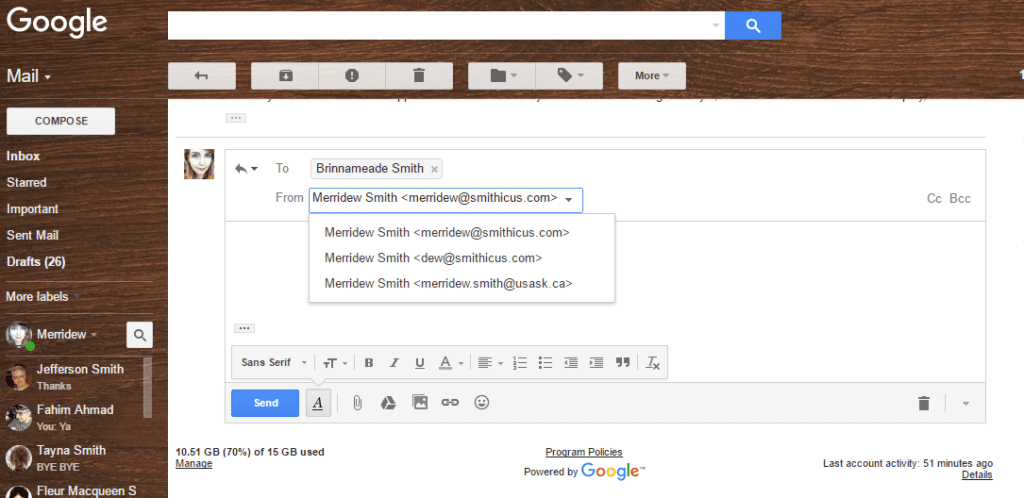Screen dimensions: 1024x498
Task: Open the emoticon picker icon
Action: tap(481, 403)
